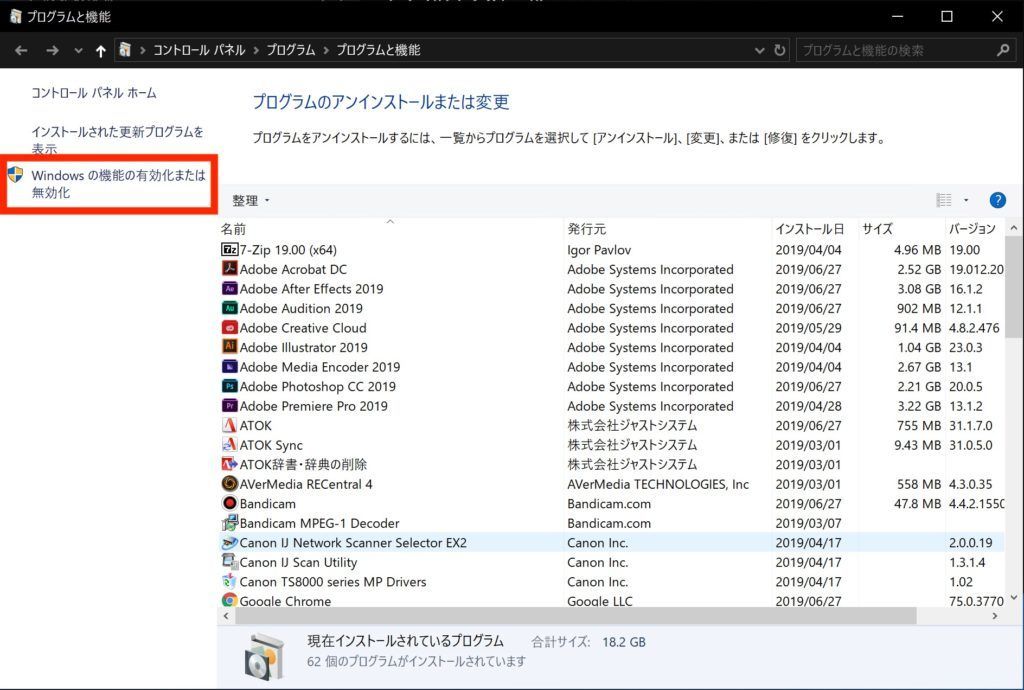Select the 47.8 MB size cell

click(918, 503)
